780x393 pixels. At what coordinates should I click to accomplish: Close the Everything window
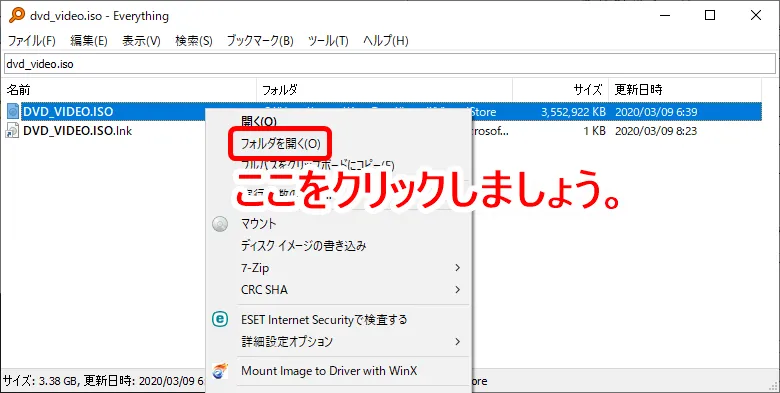(x=756, y=15)
